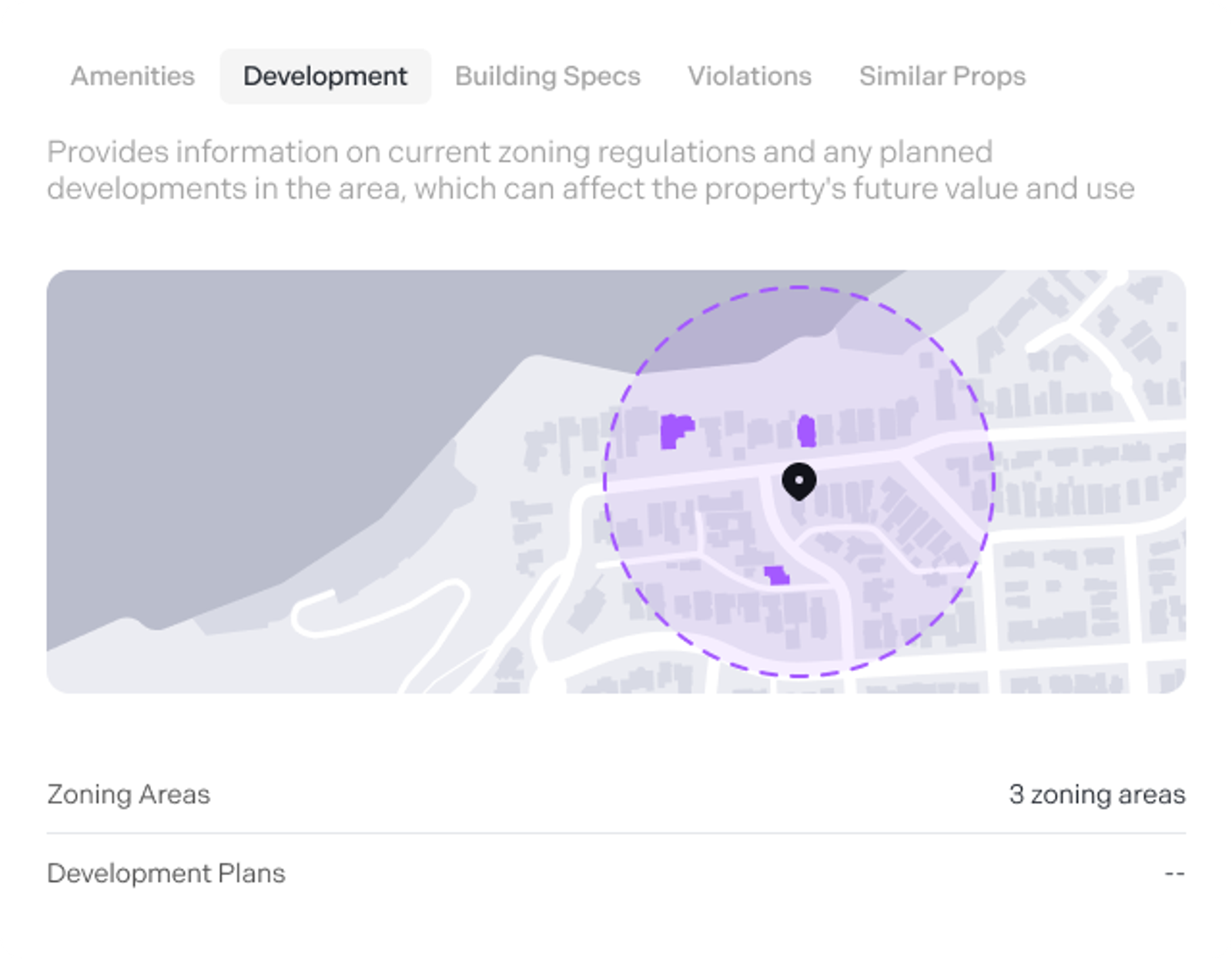
Task: Click the zoning description paragraph text
Action: 591,170
